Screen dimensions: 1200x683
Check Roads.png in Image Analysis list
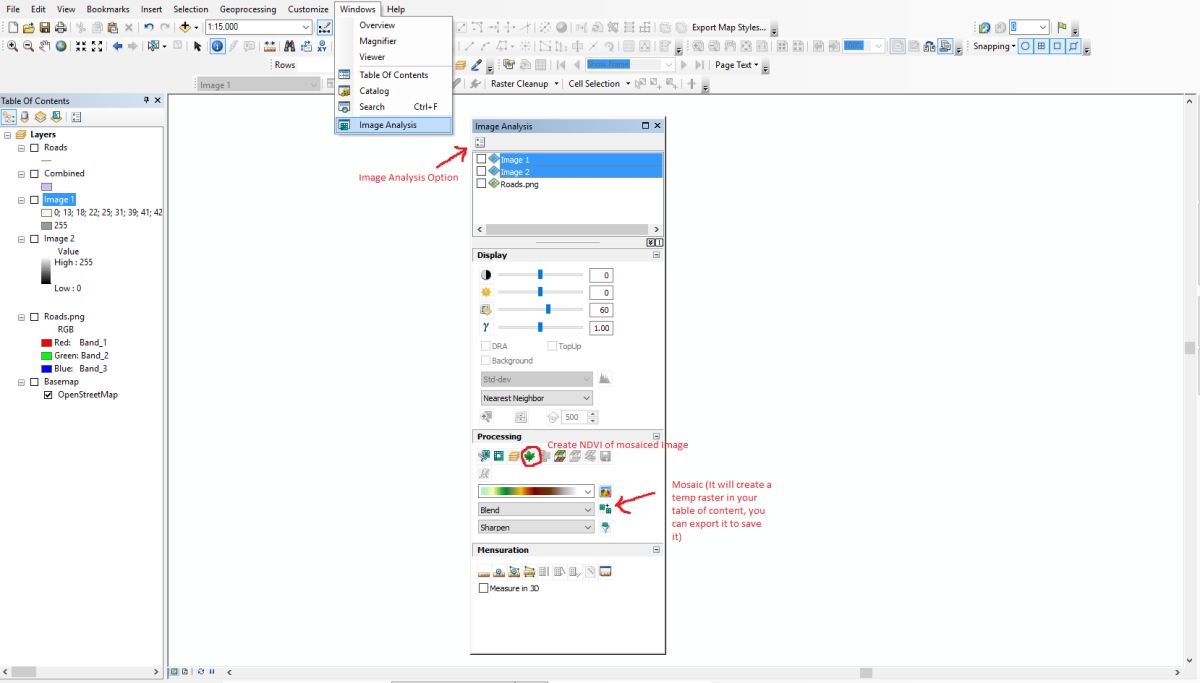482,184
